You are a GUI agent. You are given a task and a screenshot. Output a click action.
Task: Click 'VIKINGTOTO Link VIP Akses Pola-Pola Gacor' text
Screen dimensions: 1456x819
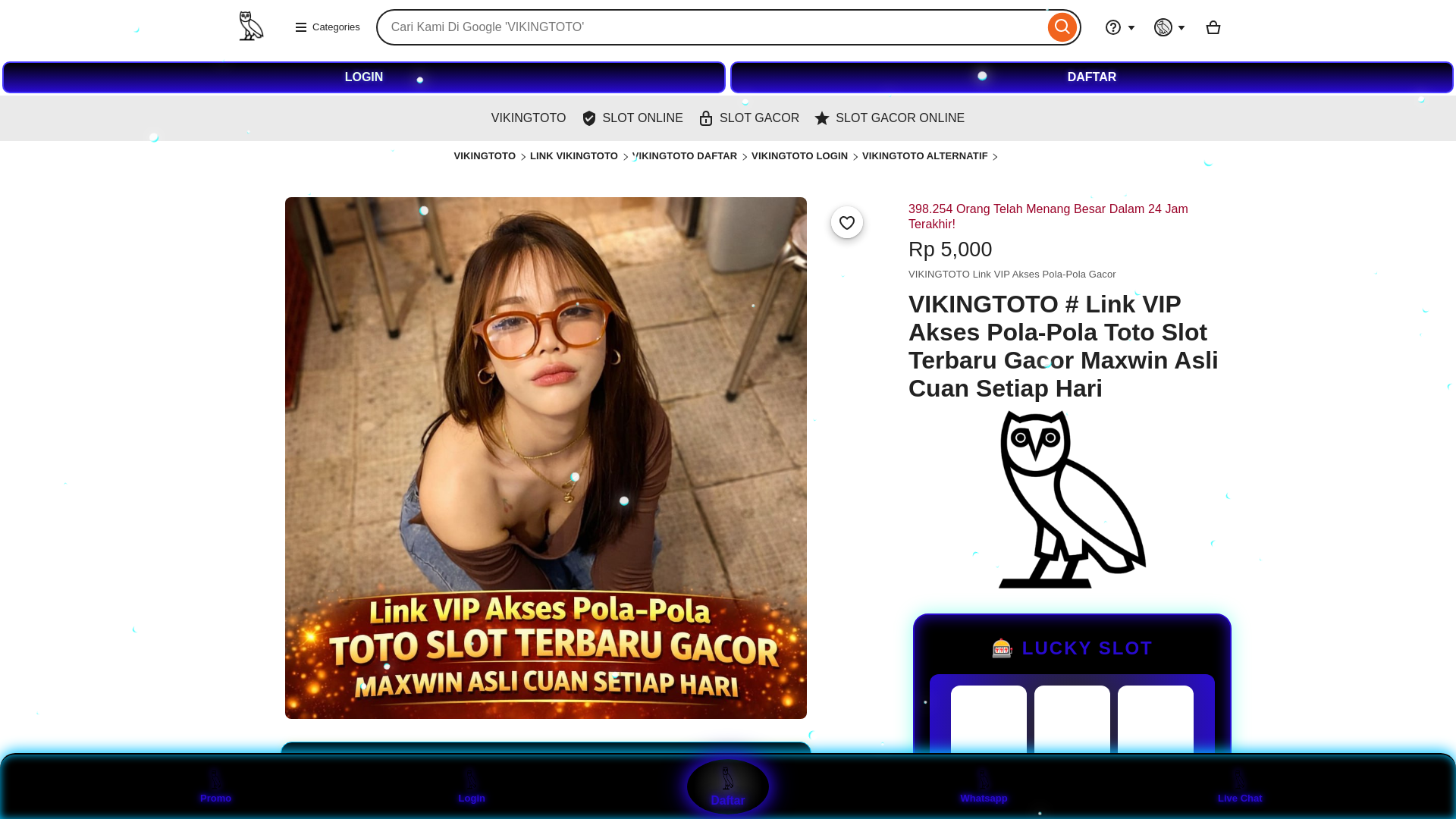click(x=1012, y=275)
